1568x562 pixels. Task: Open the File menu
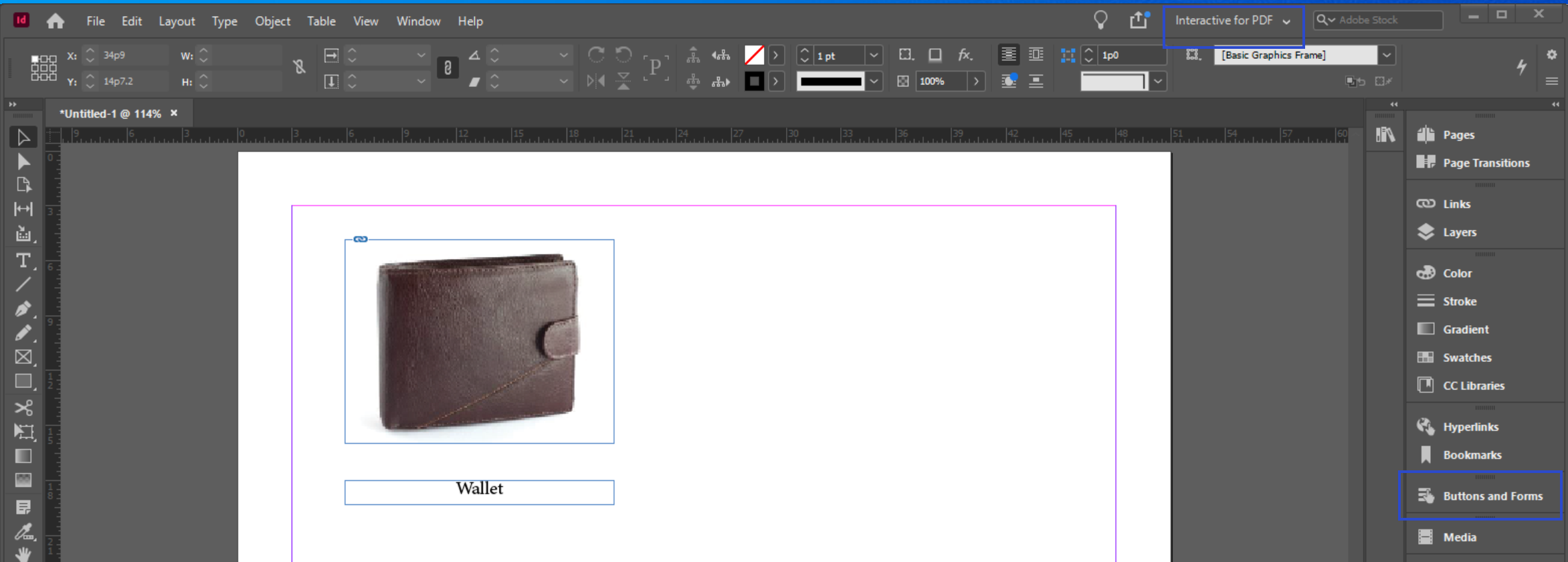pos(96,21)
